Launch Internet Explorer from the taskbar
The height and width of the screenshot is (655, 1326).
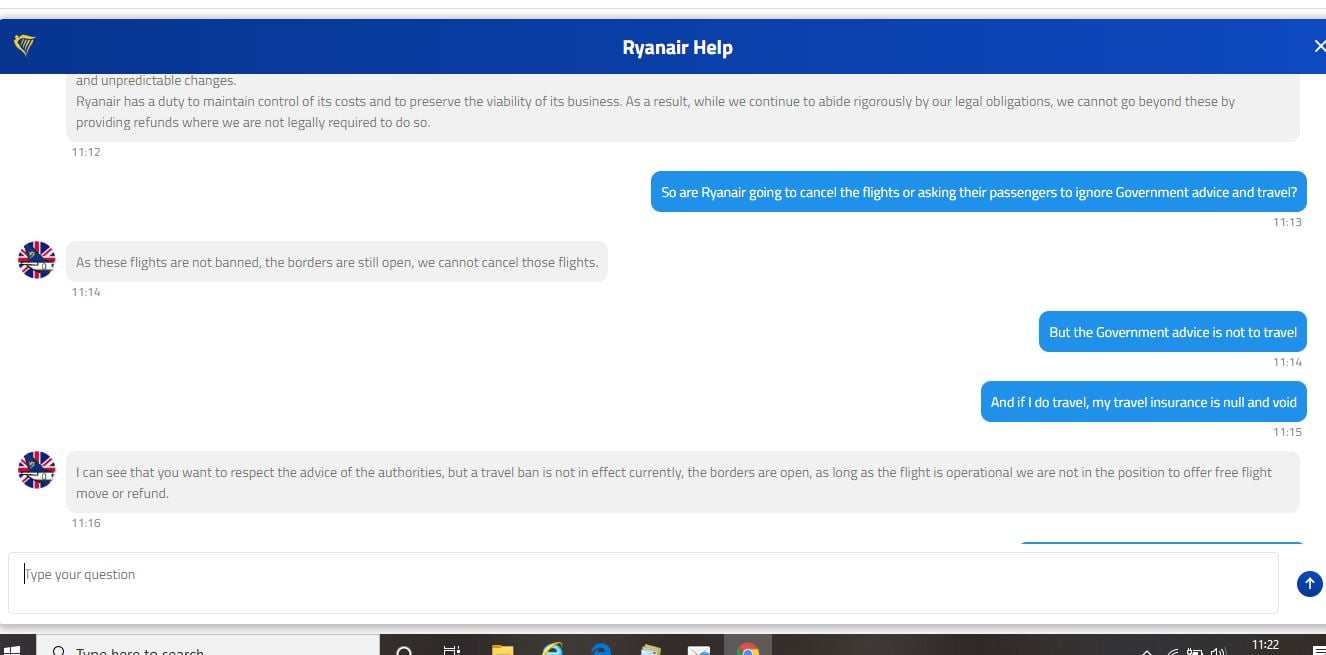pos(552,650)
